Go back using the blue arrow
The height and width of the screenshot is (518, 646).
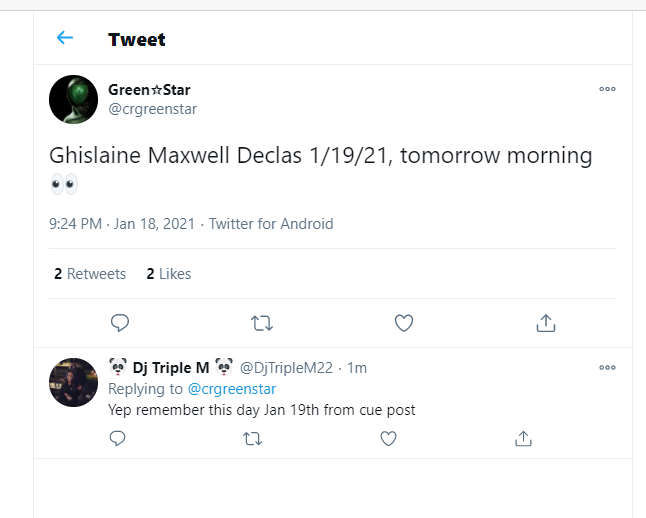point(65,38)
